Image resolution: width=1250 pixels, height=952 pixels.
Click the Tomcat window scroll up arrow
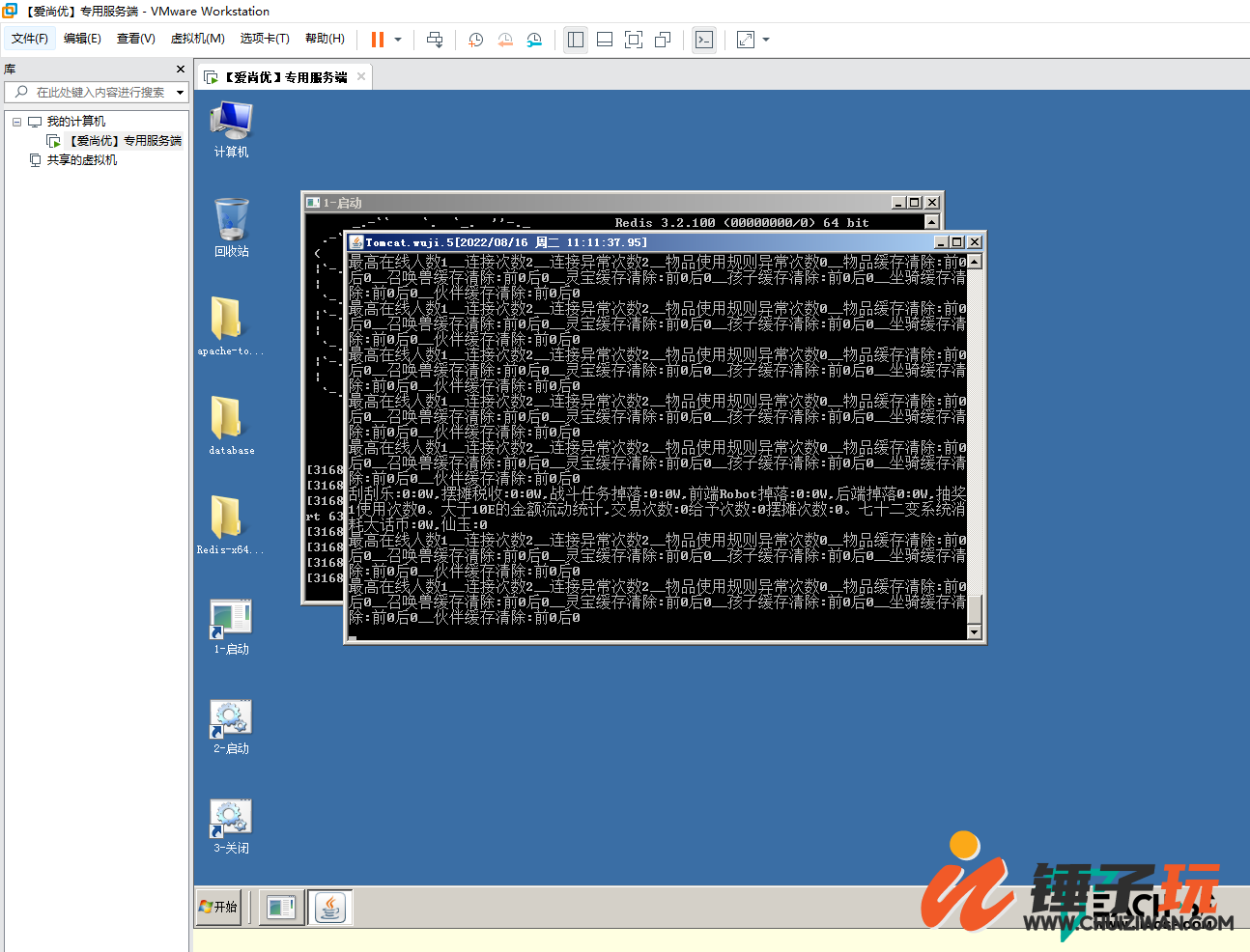[x=974, y=262]
